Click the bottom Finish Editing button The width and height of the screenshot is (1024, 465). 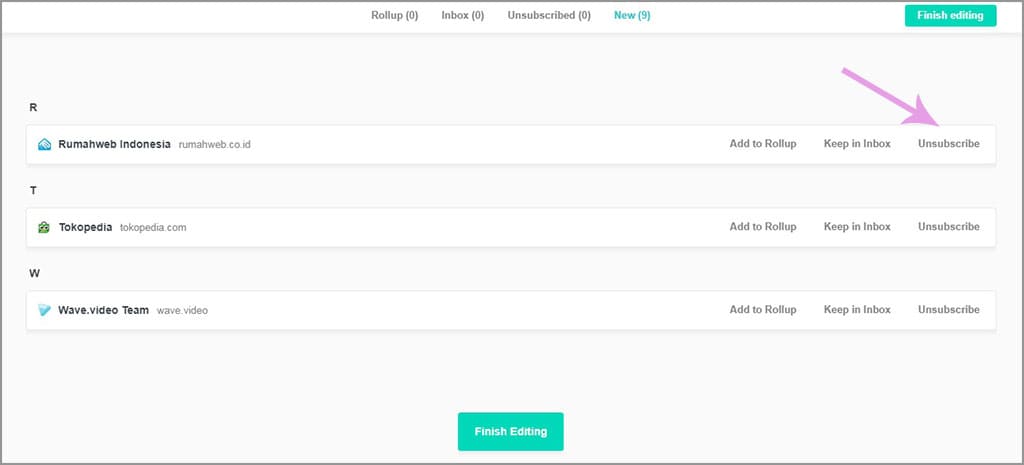pyautogui.click(x=510, y=431)
